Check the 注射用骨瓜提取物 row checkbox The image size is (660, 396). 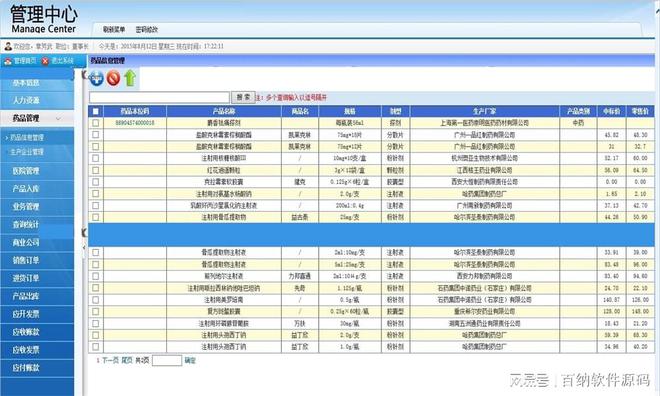click(x=96, y=217)
